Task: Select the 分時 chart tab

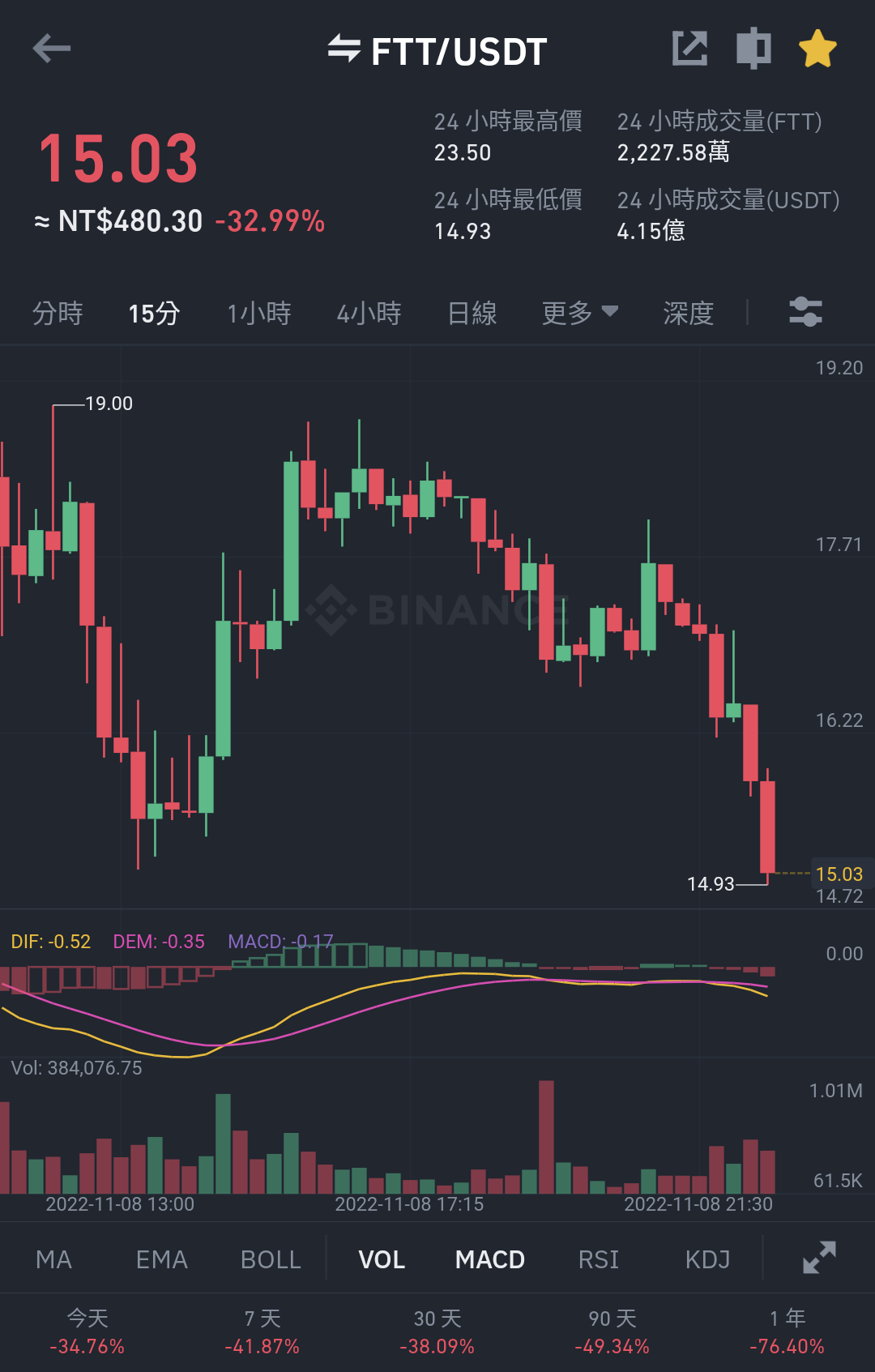Action: (x=58, y=313)
